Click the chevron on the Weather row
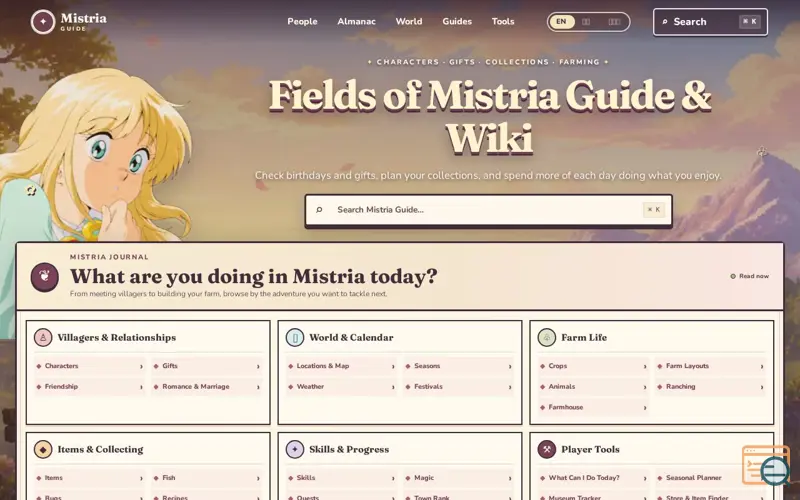Screen dimensions: 800x500 pyautogui.click(x=393, y=387)
